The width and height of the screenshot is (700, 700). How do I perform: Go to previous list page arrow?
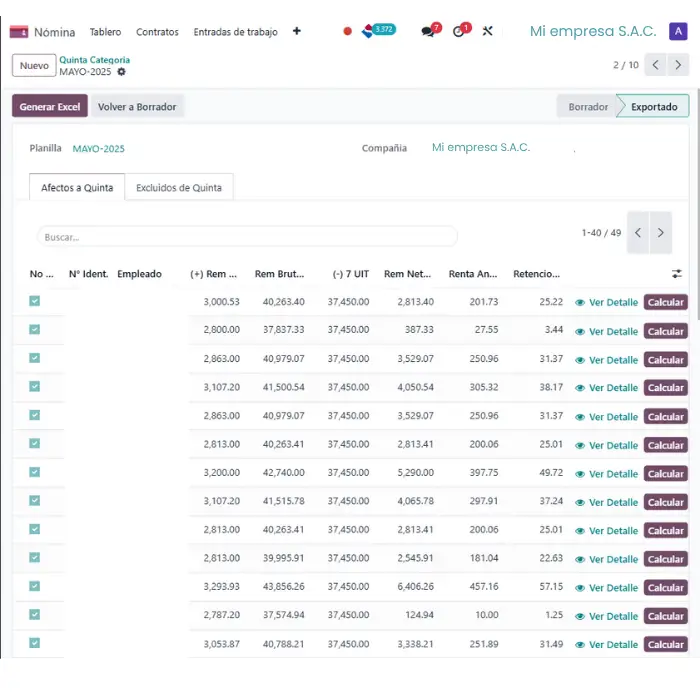point(638,233)
